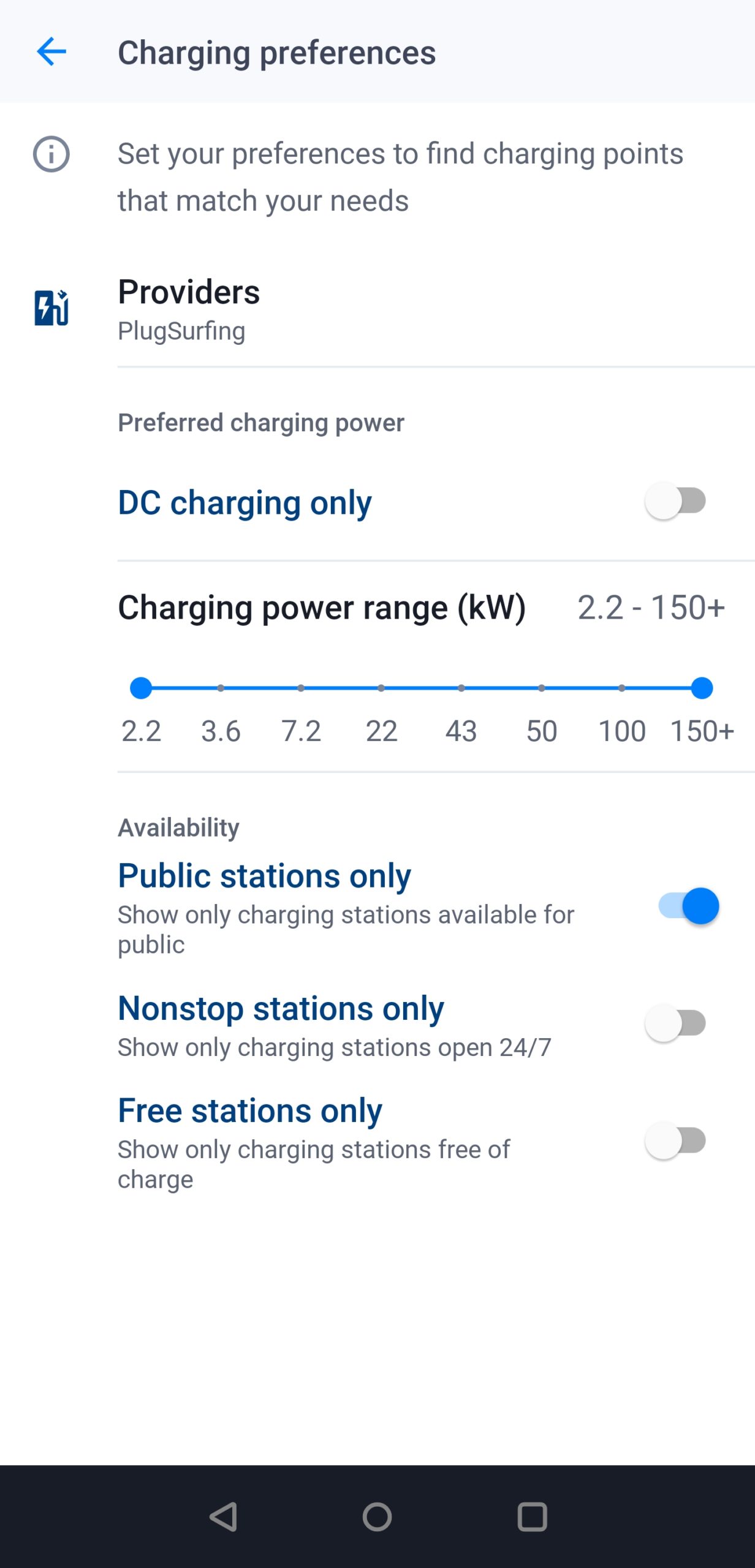Turn on Nonstop stations only switch
This screenshot has height=1568, width=755.
coord(675,1023)
